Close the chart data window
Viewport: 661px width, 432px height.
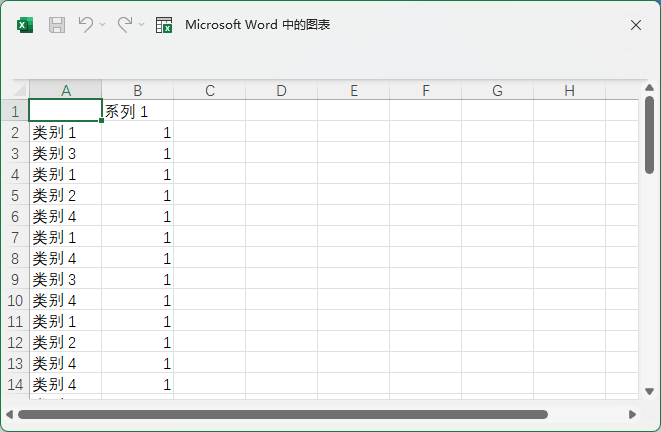[636, 25]
